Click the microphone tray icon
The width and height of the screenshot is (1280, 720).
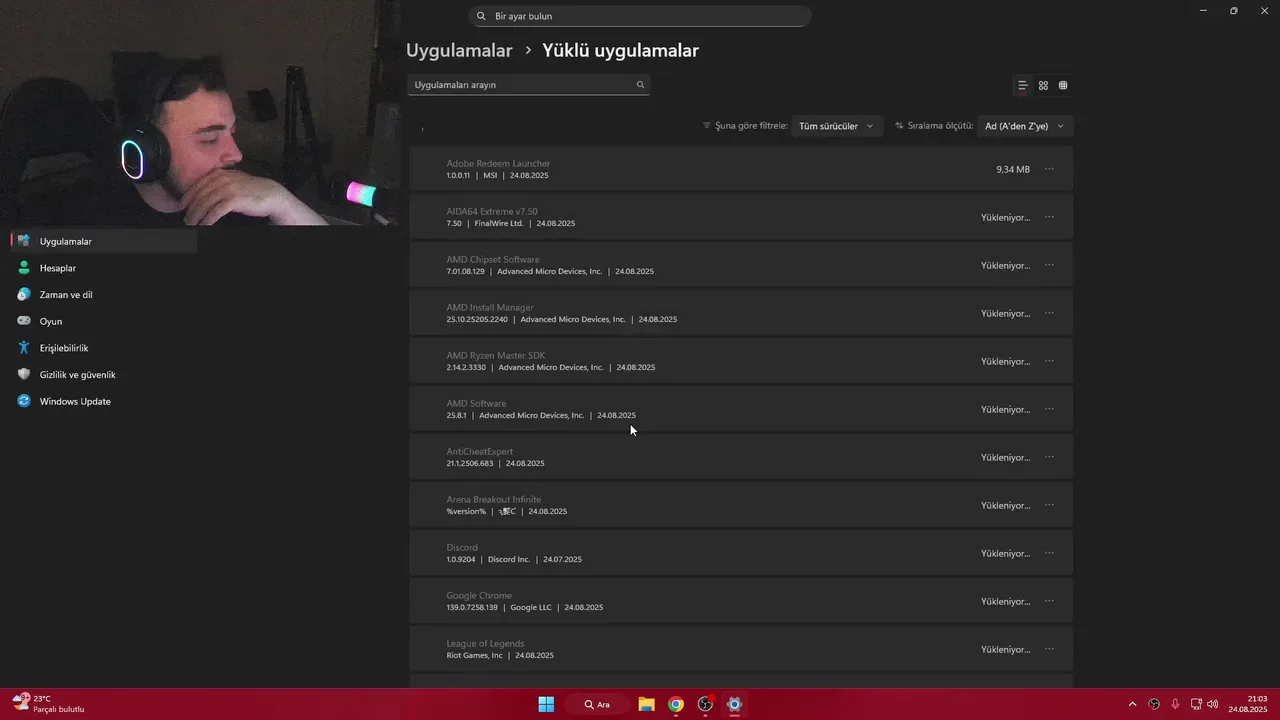tap(1175, 704)
